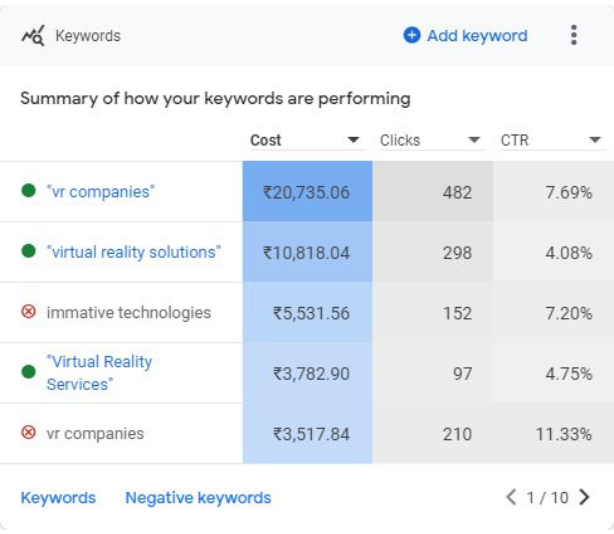Viewport: 614px width, 534px height.
Task: Click the Keywords magnifier chart icon
Action: coord(32,36)
